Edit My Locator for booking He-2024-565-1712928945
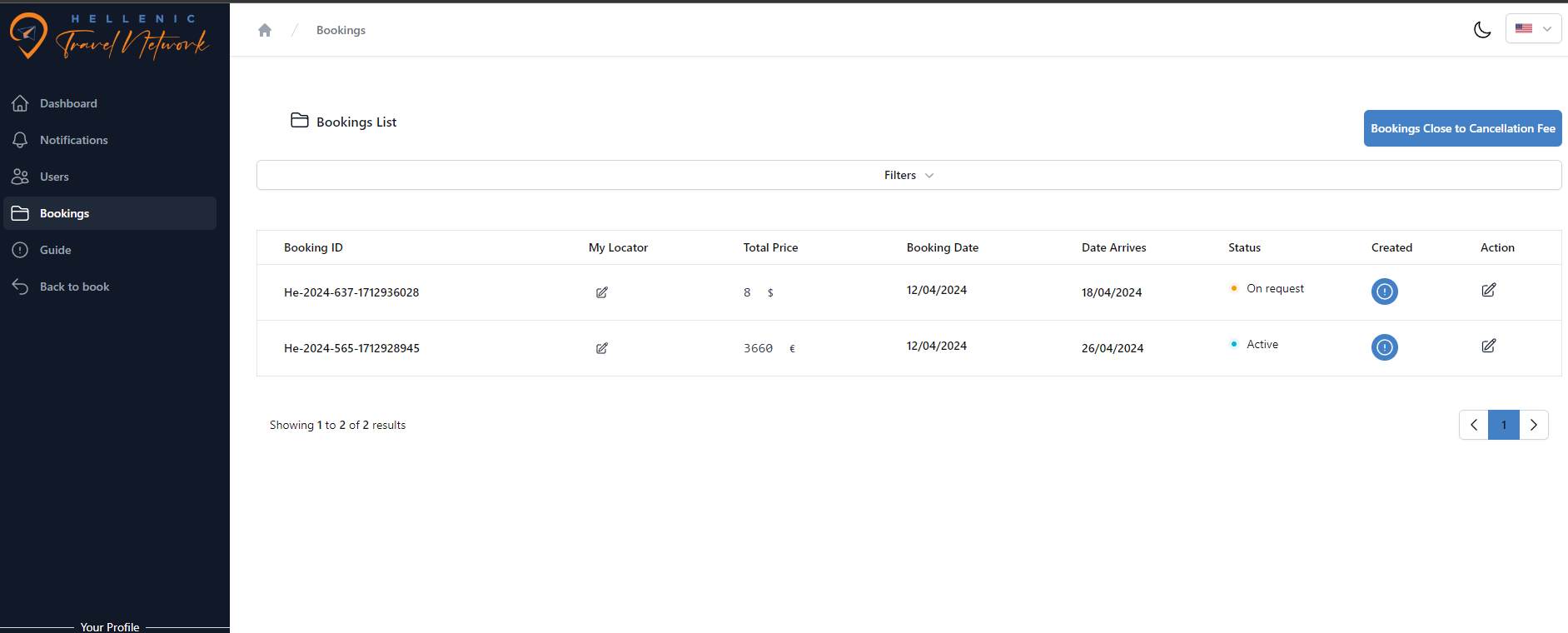Image resolution: width=1568 pixels, height=633 pixels. click(602, 348)
